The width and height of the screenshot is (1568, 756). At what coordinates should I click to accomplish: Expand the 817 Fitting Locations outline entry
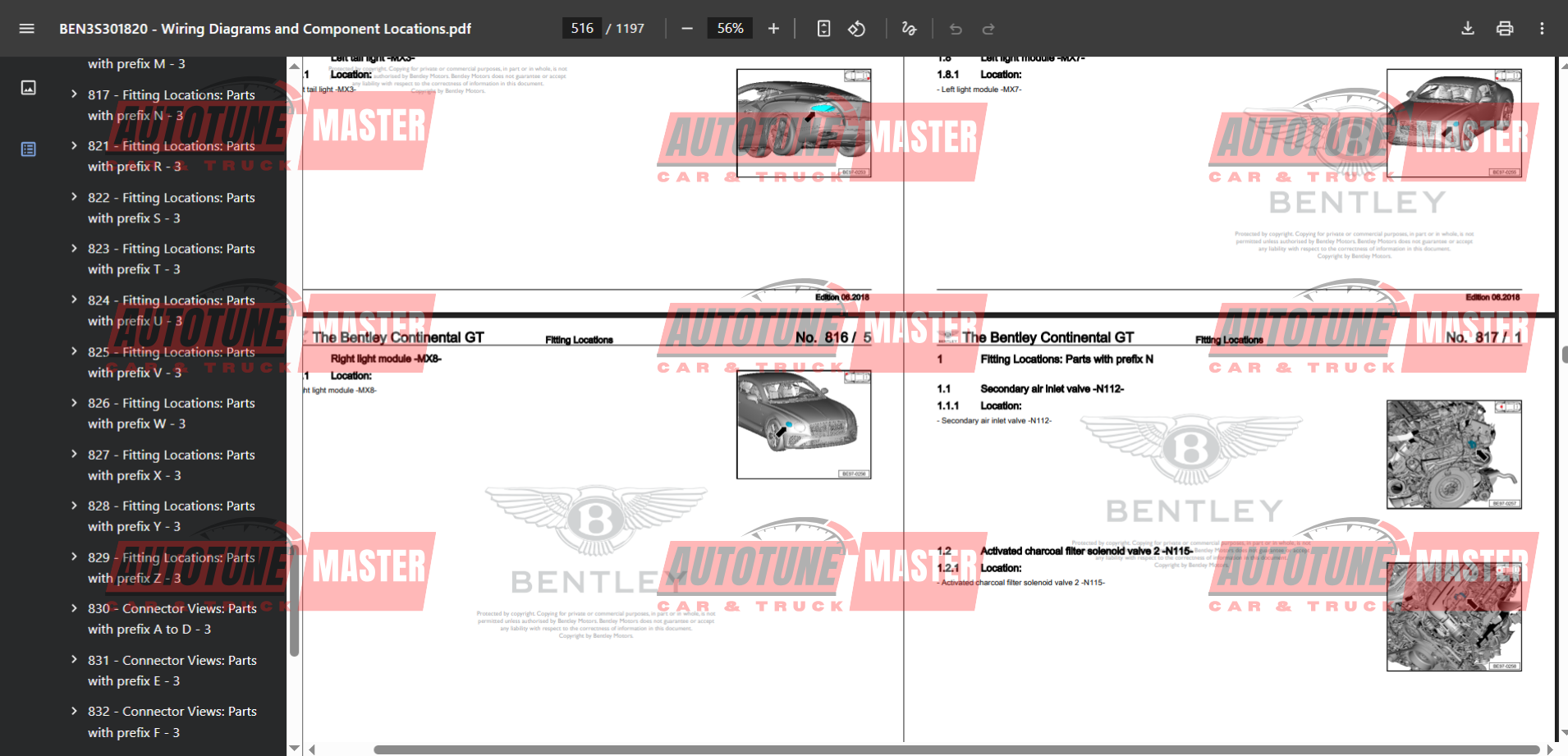pyautogui.click(x=74, y=94)
